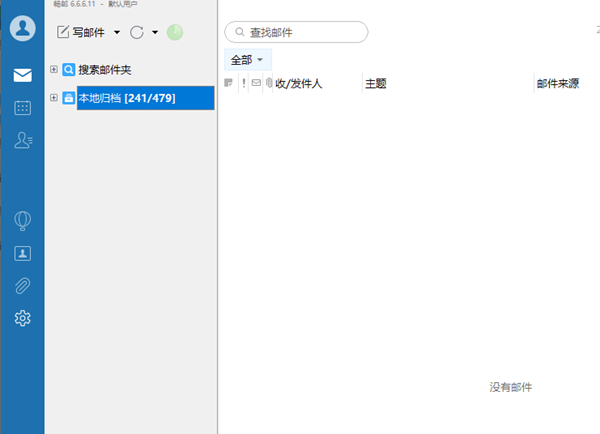Click the 搜索邮件夹 magnifier folder icon

coord(69,70)
